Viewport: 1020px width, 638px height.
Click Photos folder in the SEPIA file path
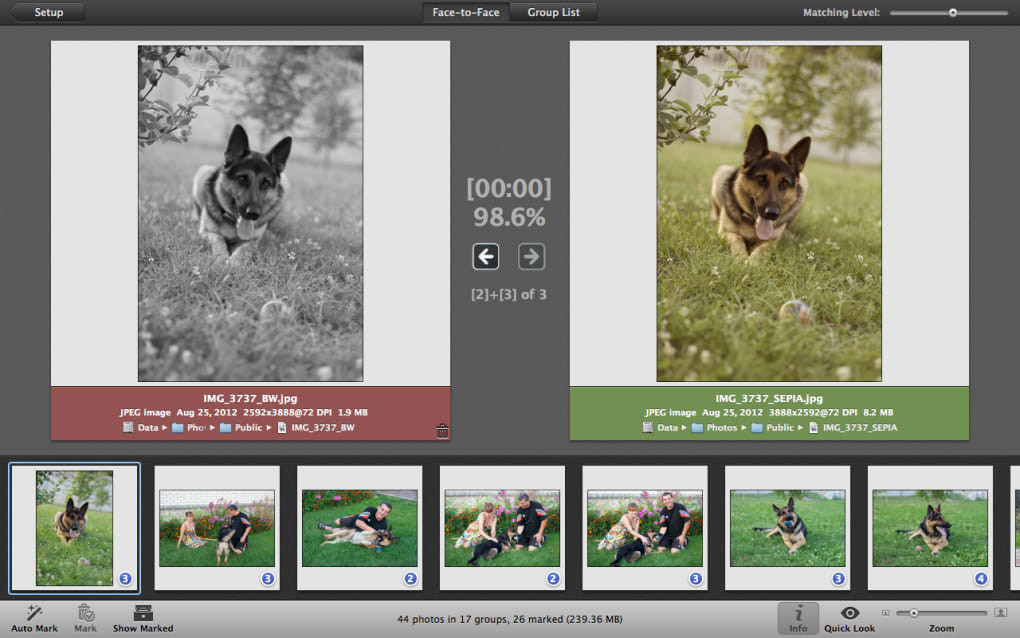(714, 427)
